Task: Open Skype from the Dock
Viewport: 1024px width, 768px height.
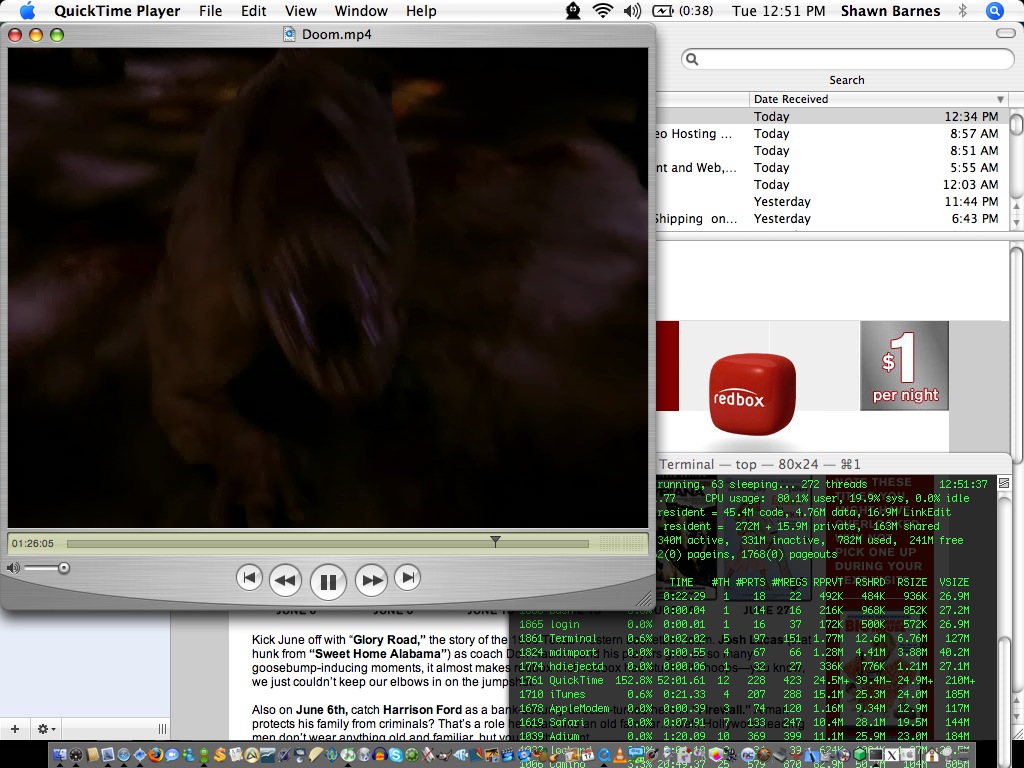Action: point(396,755)
